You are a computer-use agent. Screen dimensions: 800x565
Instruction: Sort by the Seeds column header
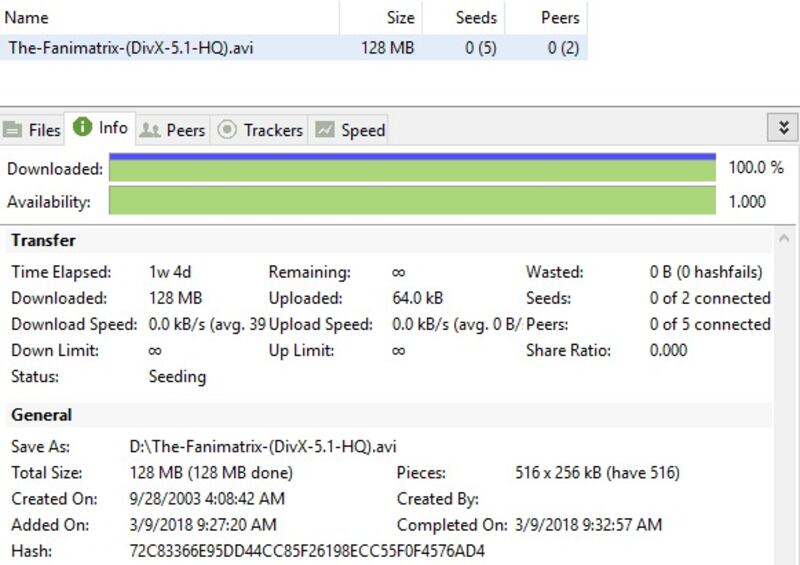478,17
